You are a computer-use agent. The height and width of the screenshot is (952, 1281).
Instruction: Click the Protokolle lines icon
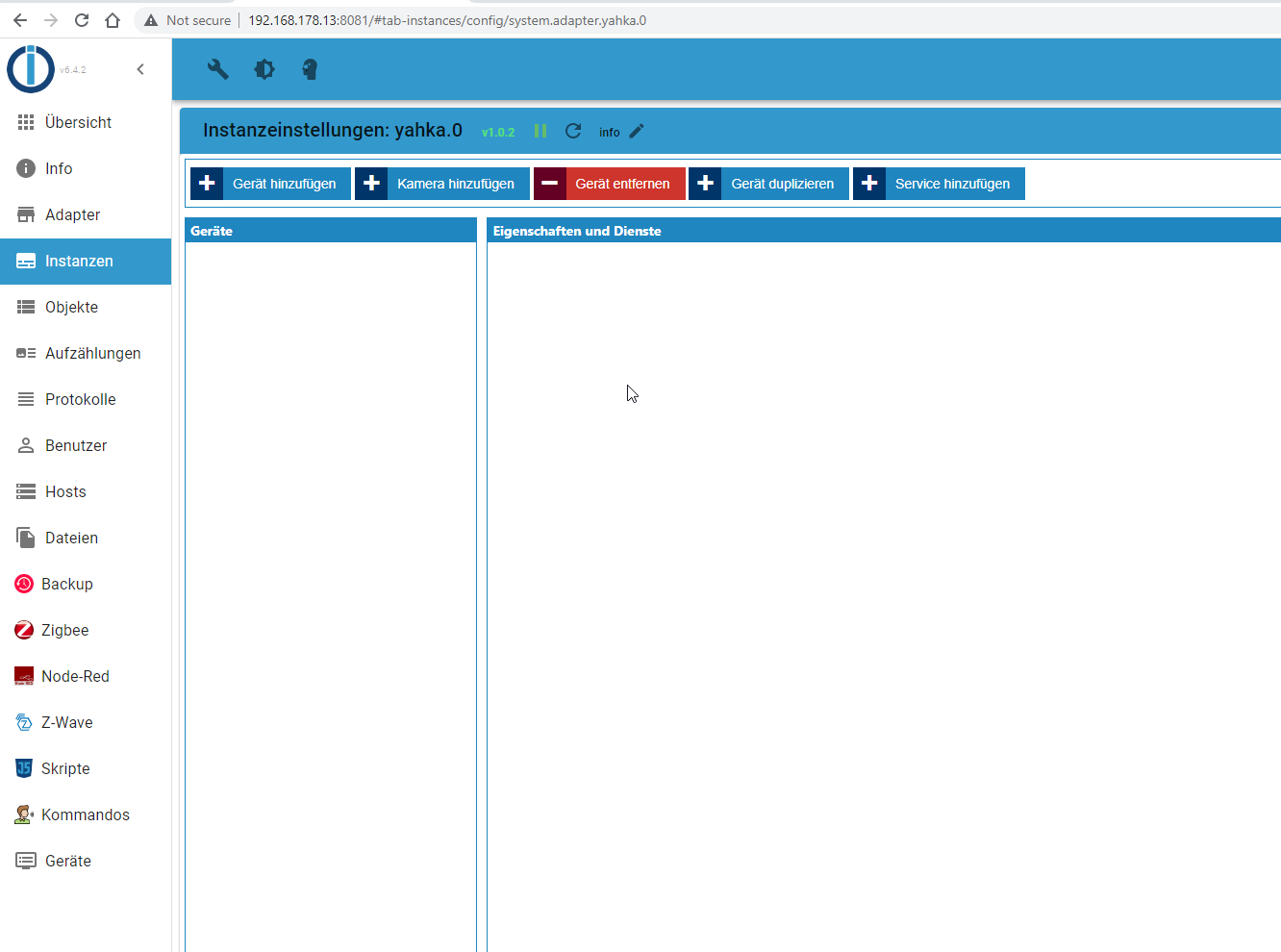(26, 399)
